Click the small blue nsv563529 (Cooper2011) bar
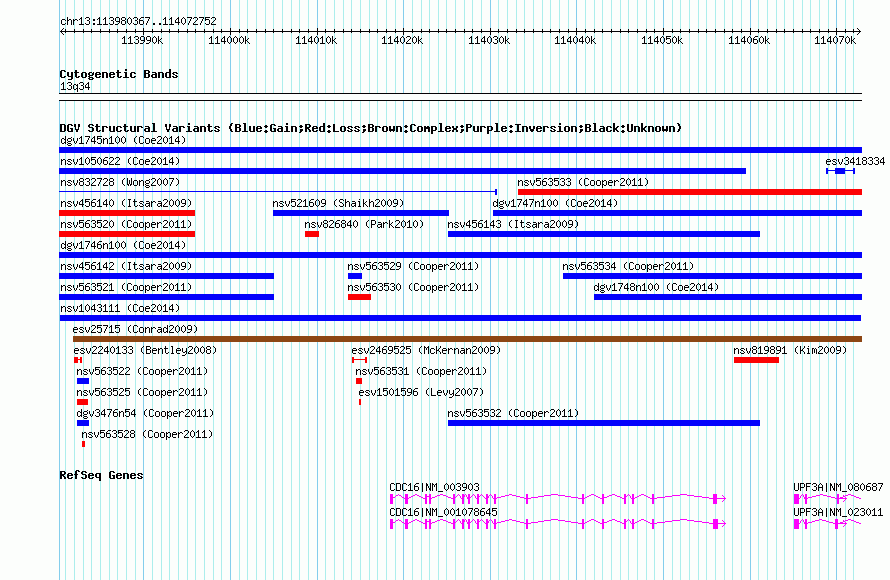Viewport: 890px width, 580px height. (x=355, y=276)
